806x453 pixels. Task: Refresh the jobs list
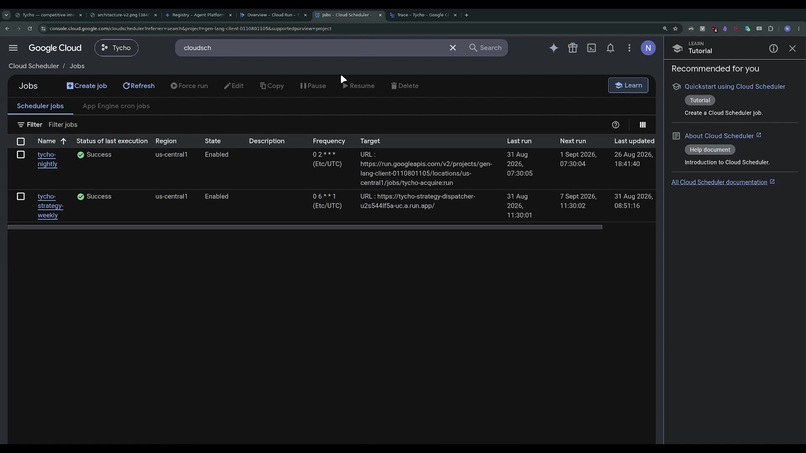(139, 86)
